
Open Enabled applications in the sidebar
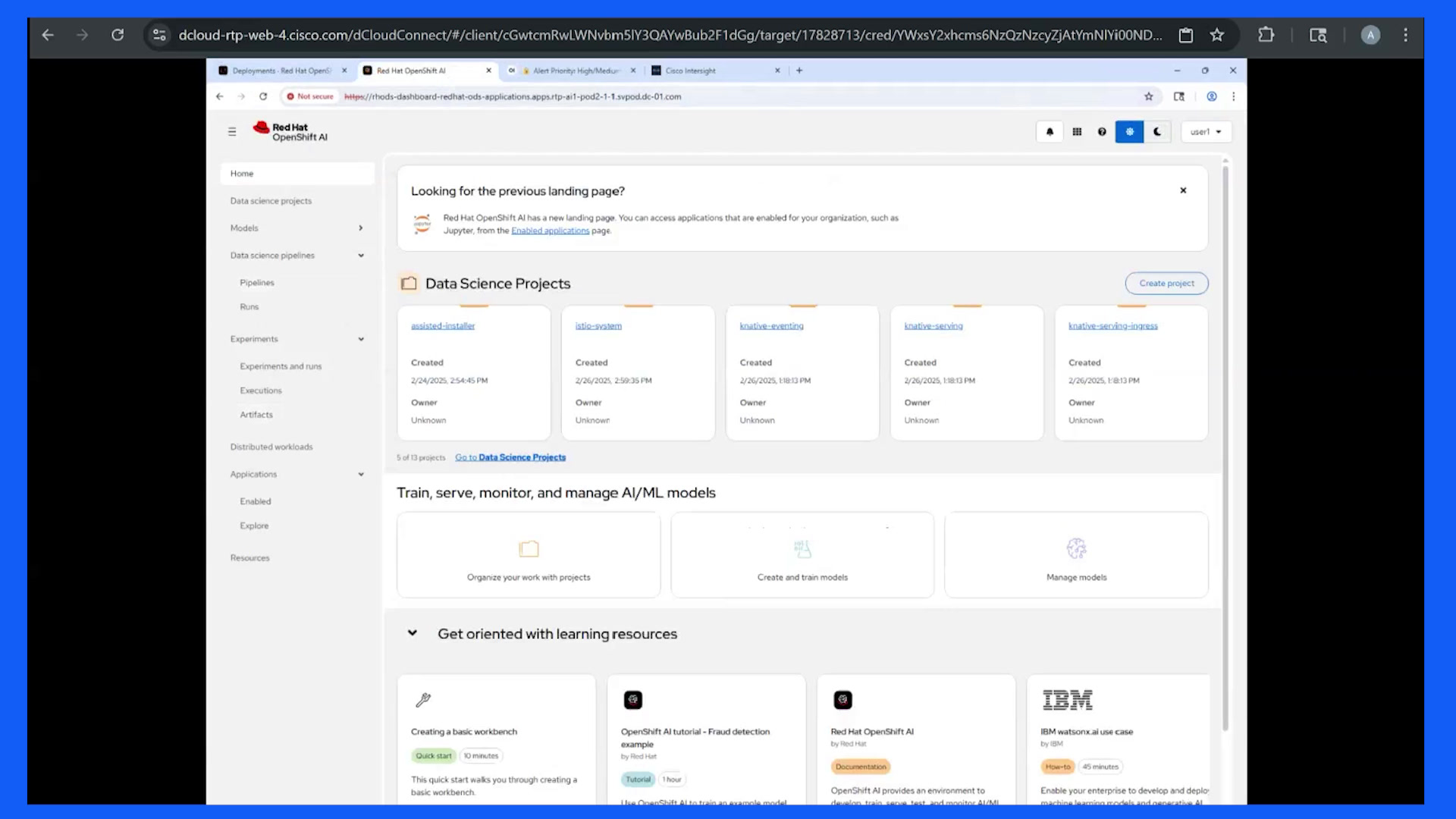pyautogui.click(x=256, y=501)
